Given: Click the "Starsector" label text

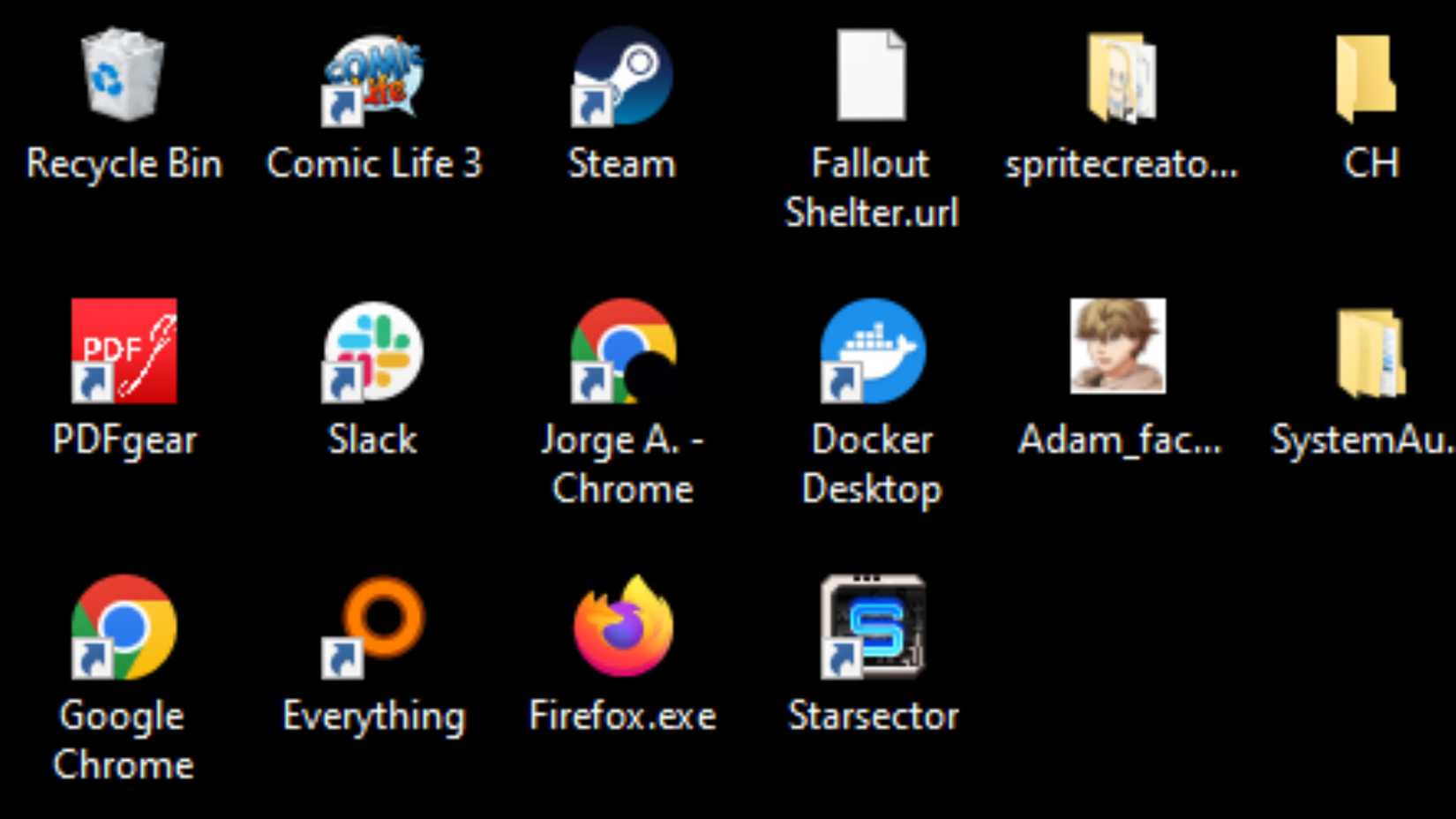Looking at the screenshot, I should pyautogui.click(x=873, y=715).
